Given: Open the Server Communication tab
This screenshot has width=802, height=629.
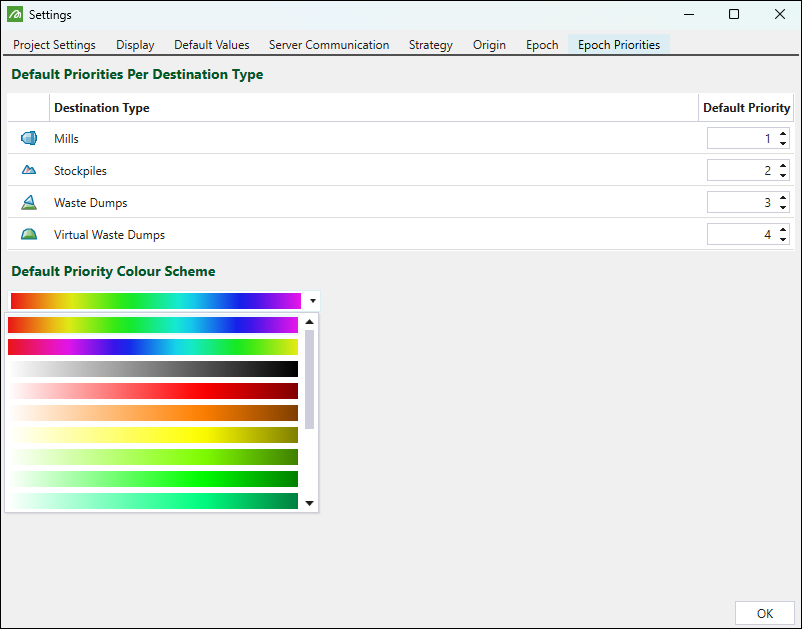Looking at the screenshot, I should coord(329,45).
